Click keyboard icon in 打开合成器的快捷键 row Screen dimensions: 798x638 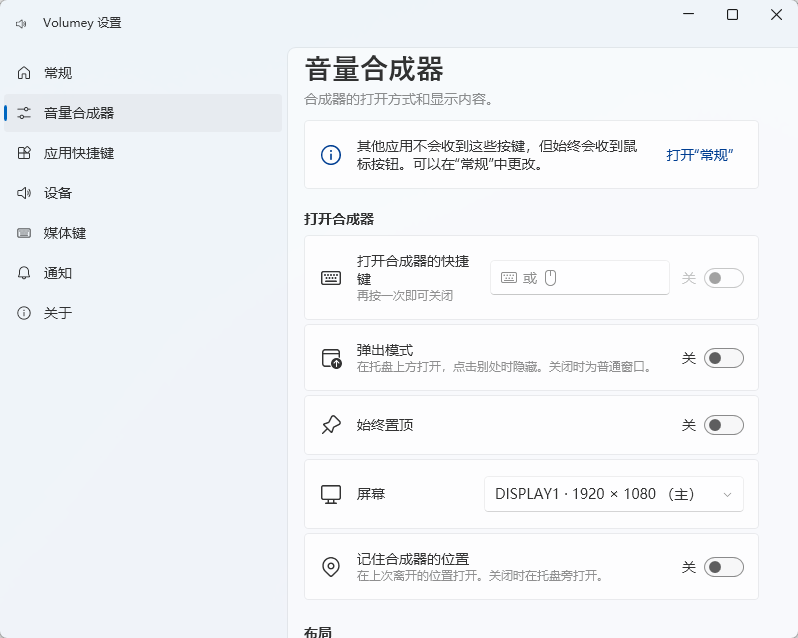(331, 278)
